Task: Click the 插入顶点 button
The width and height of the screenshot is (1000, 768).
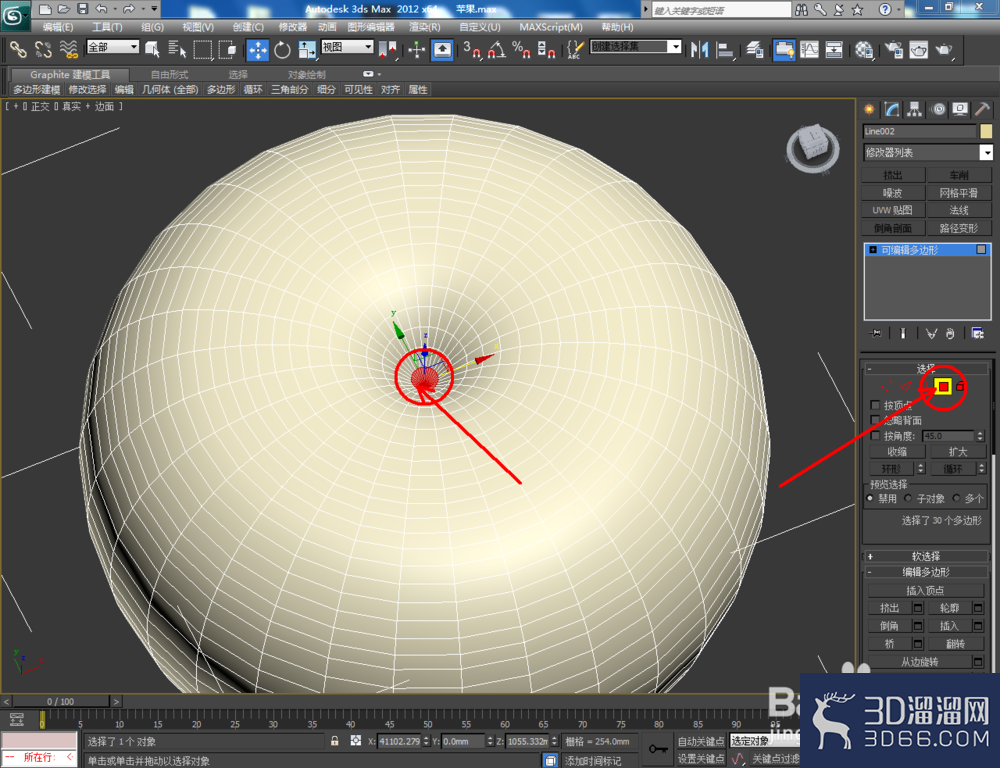Action: 925,591
